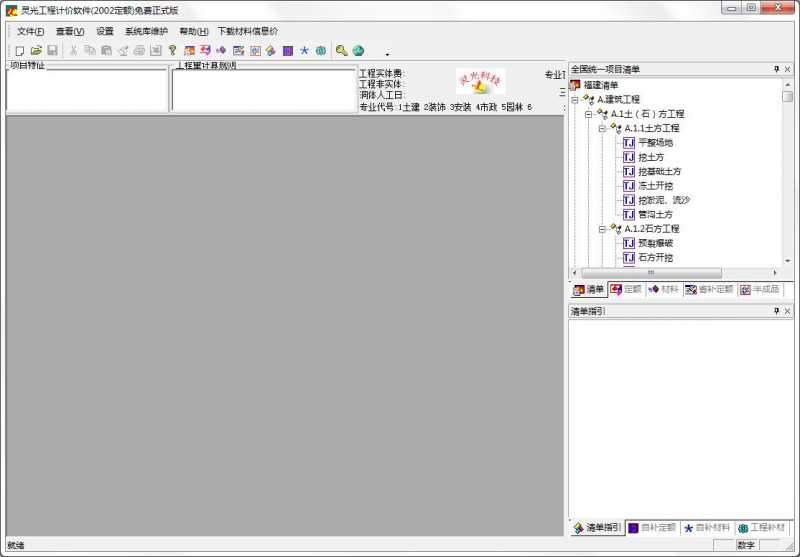Click the purple square toolbar icon
800x557 pixels.
click(x=287, y=50)
